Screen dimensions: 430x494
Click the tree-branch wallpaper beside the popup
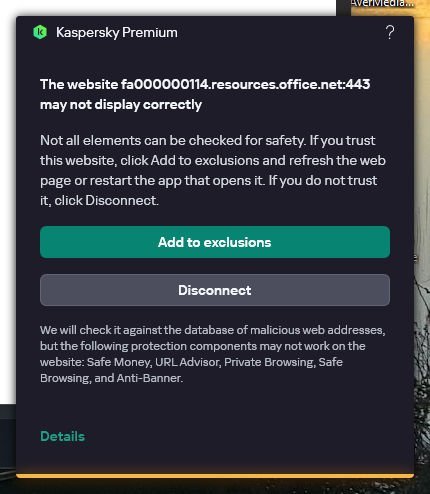[x=422, y=333]
